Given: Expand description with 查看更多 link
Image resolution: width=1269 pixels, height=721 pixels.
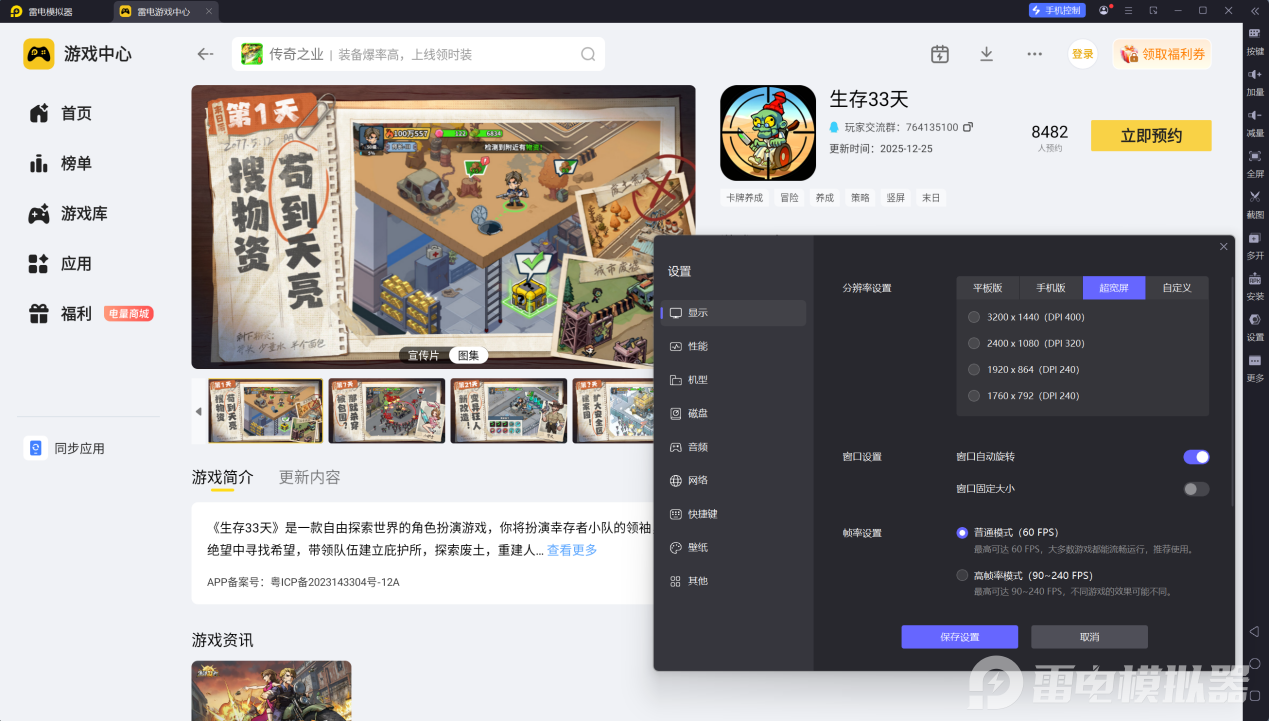Looking at the screenshot, I should click(572, 550).
